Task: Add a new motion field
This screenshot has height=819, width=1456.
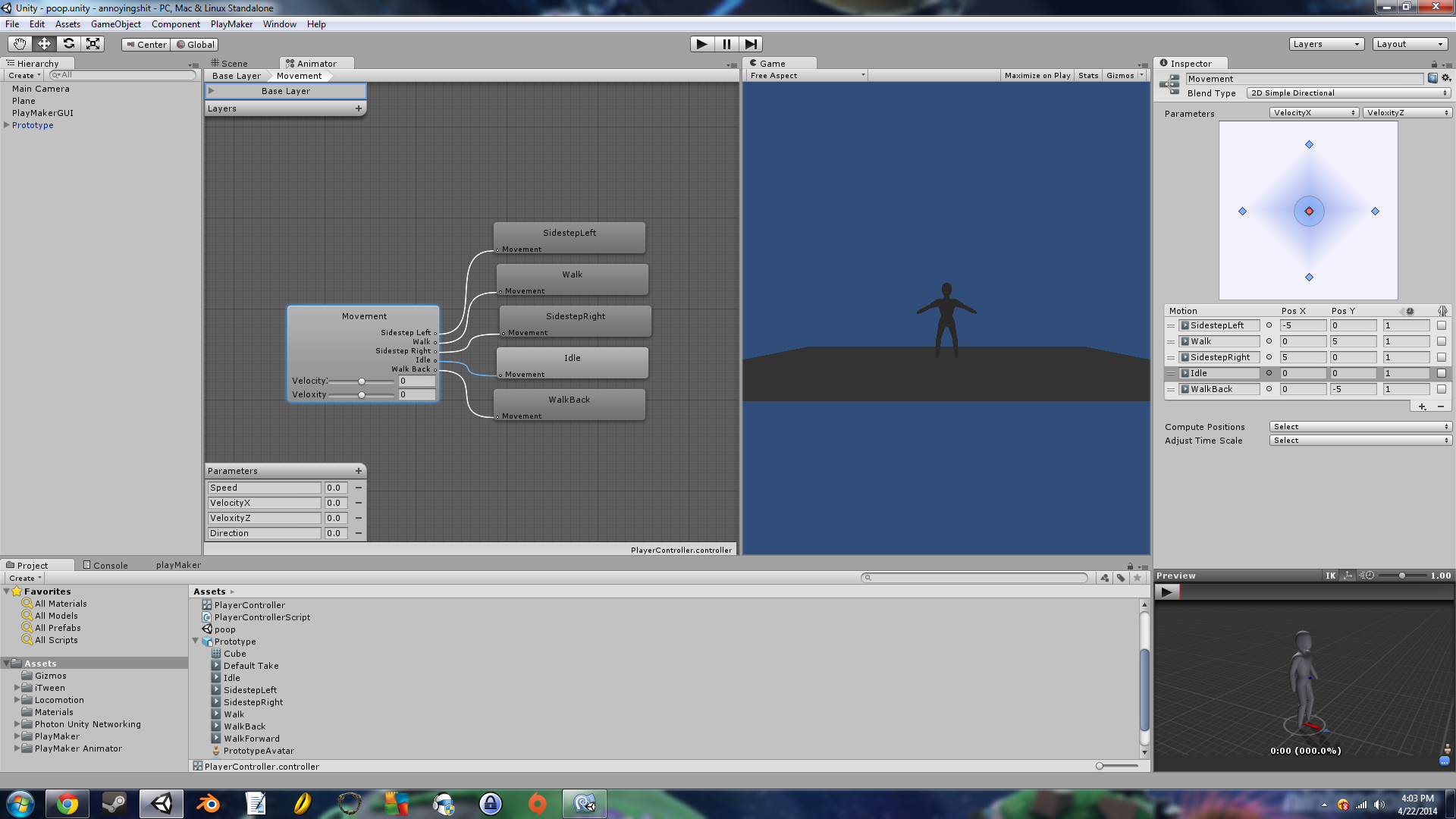Action: click(x=1422, y=407)
